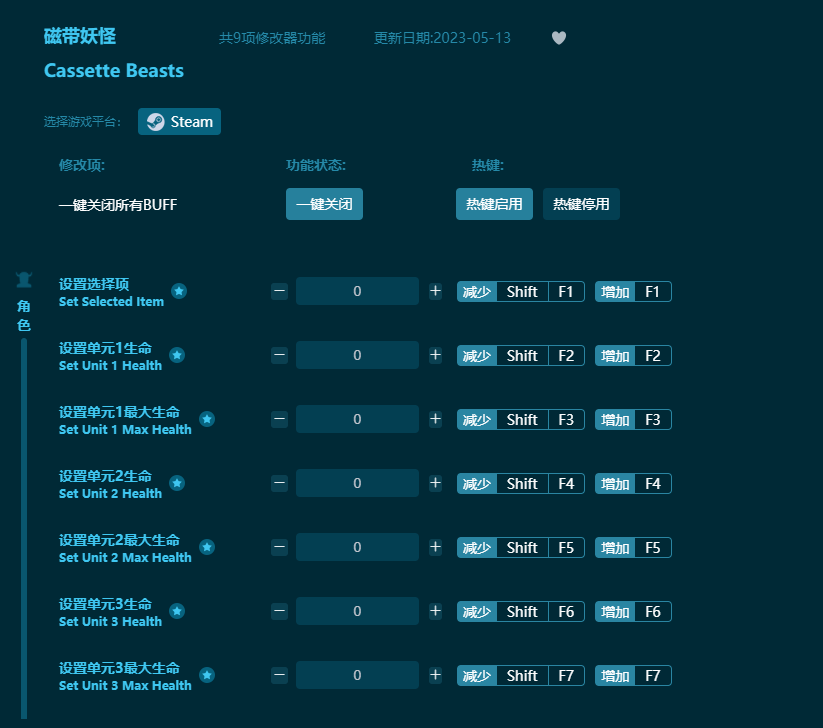This screenshot has width=823, height=728.
Task: Click the star beside Set Unit 2 Max Health
Action: [207, 548]
